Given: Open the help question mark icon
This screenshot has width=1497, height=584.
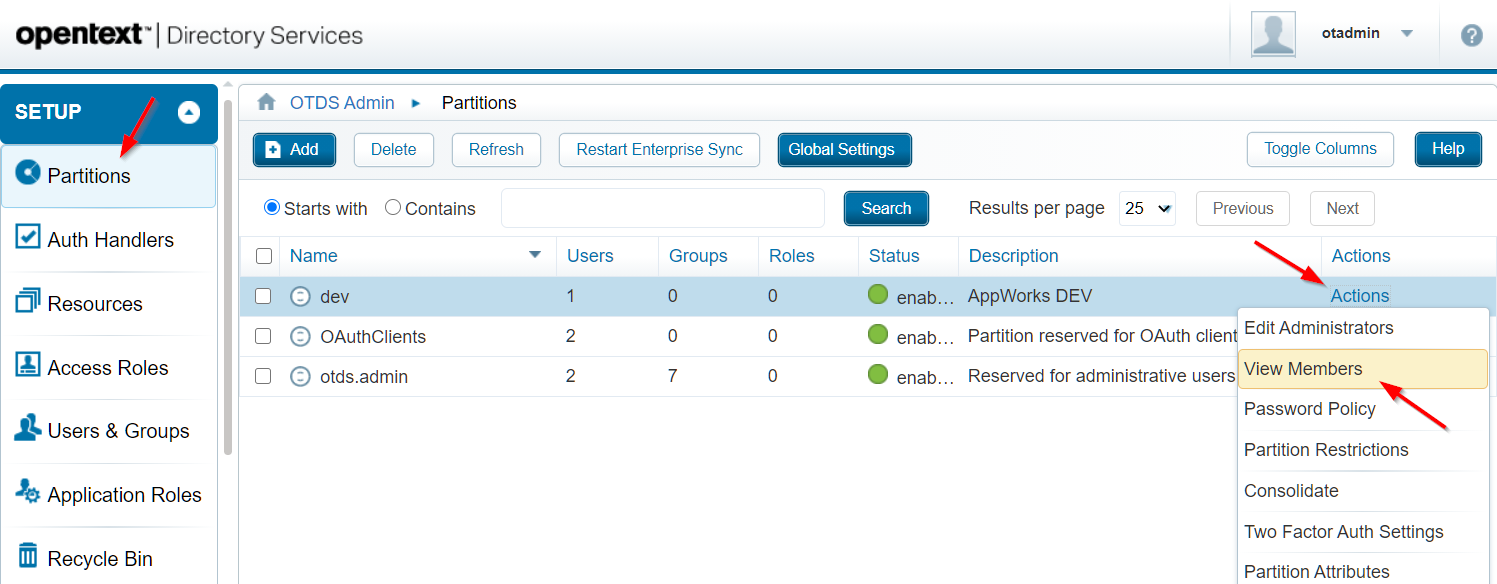Looking at the screenshot, I should coord(1471,35).
